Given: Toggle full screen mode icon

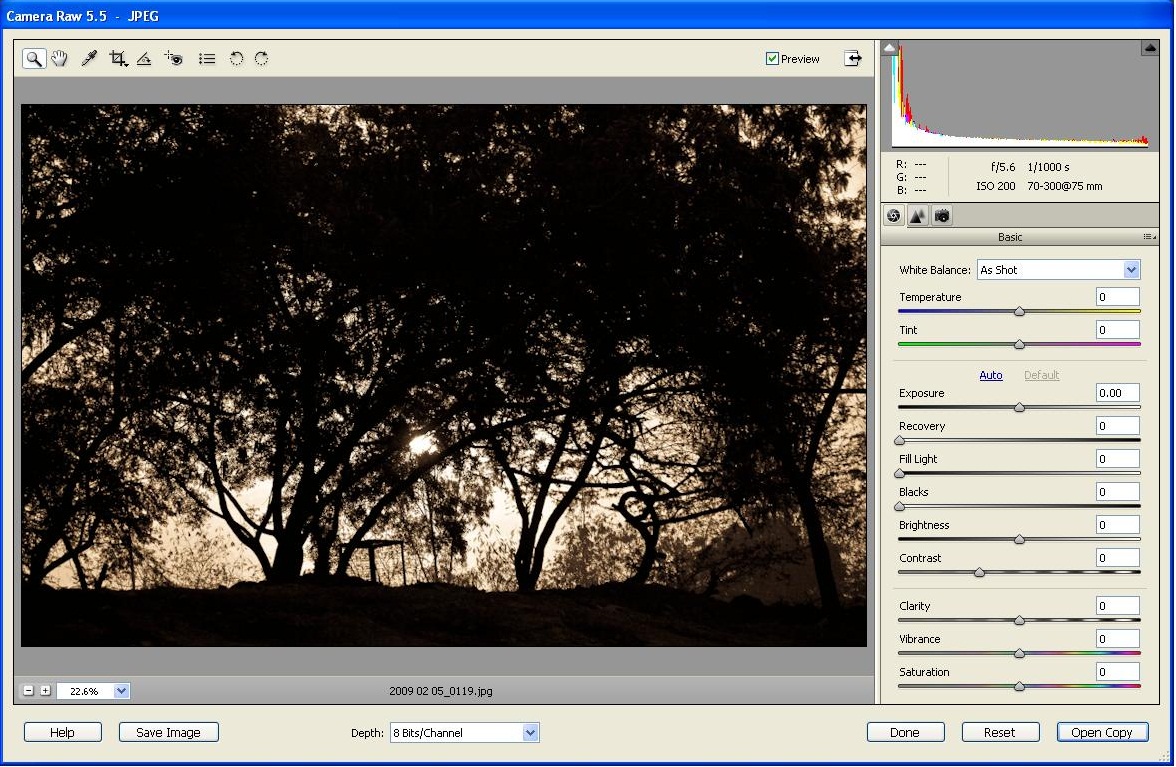Looking at the screenshot, I should pos(852,59).
